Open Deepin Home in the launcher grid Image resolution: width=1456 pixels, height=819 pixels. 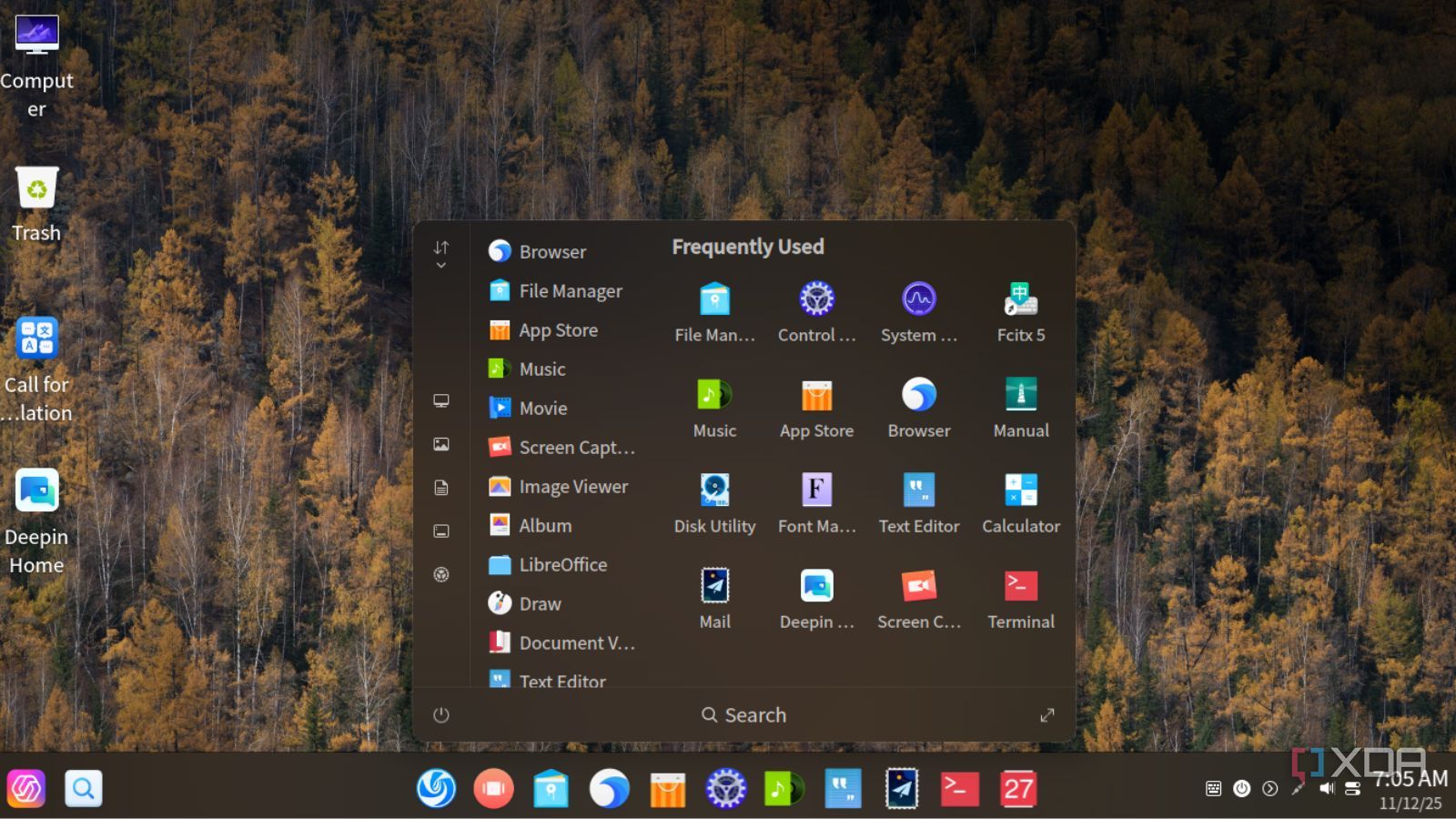click(x=816, y=598)
